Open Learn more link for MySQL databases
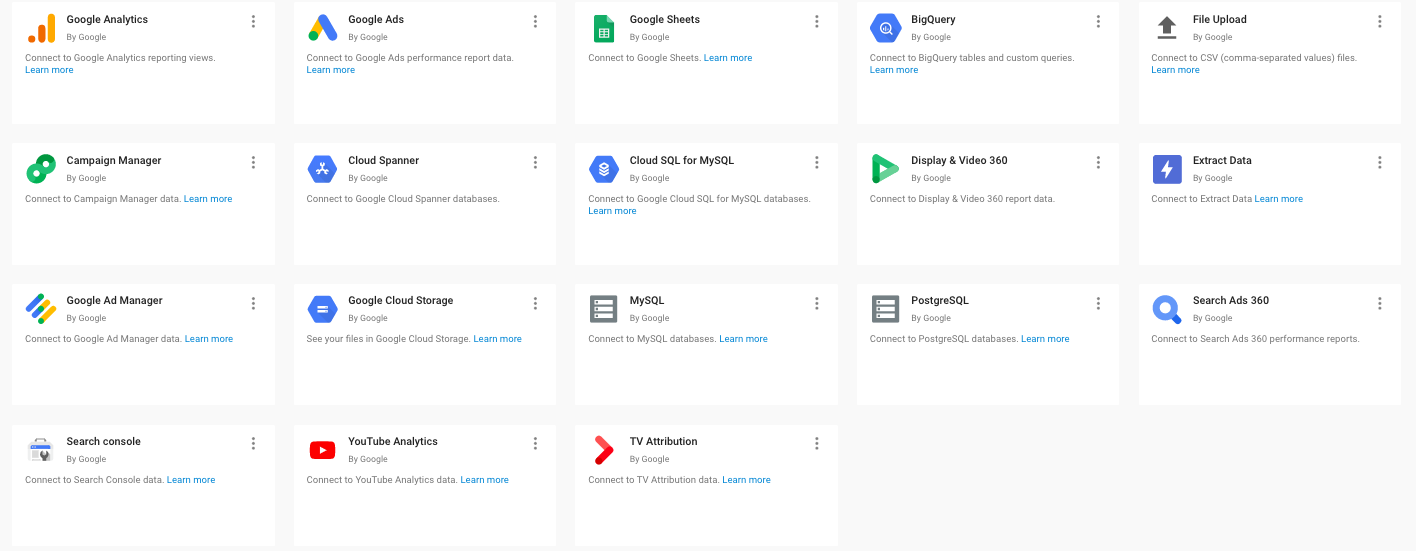1416x551 pixels. coord(744,339)
